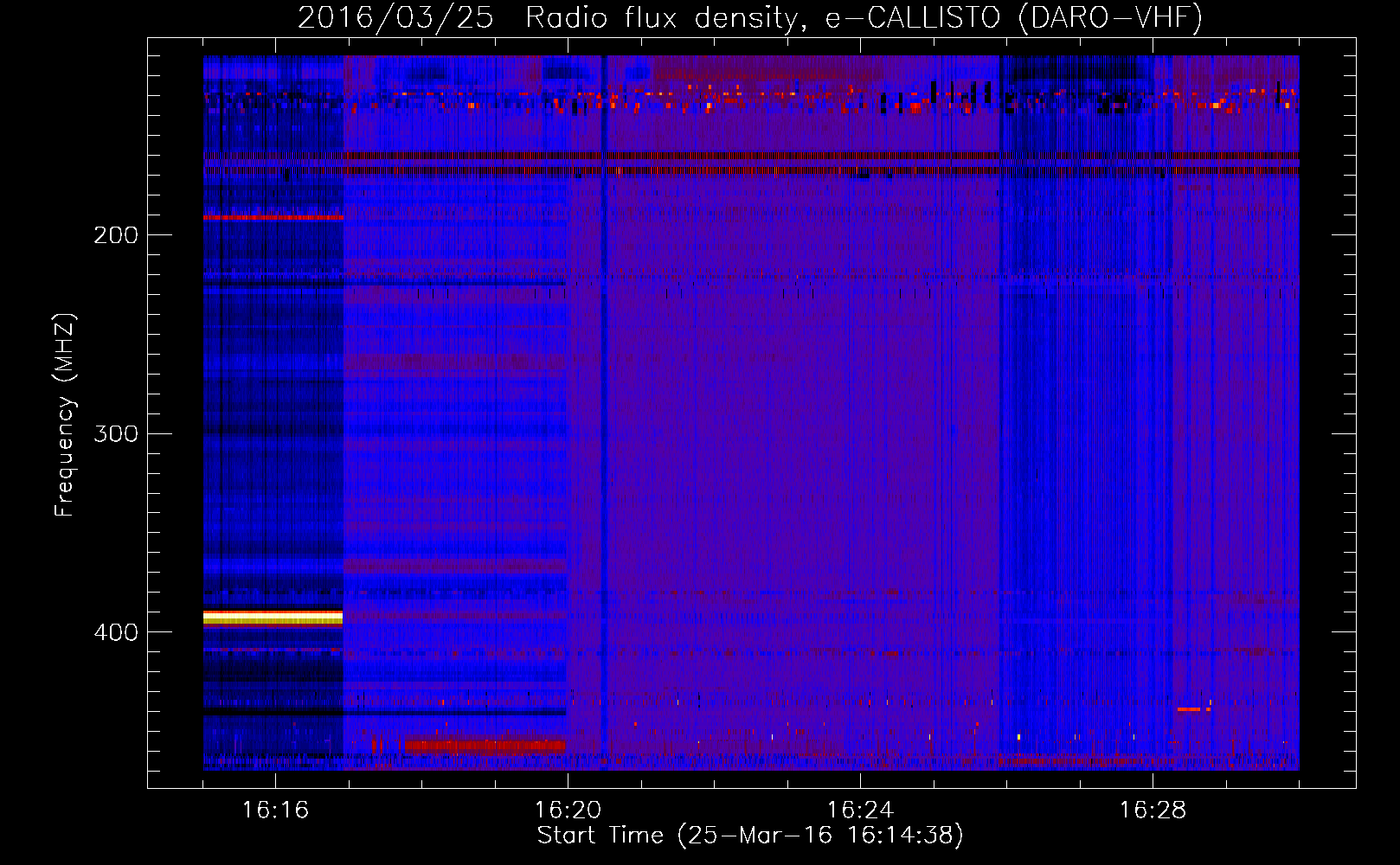Viewport: 1400px width, 865px height.
Task: Click the 16:28 time tick label
Action: tap(1153, 811)
